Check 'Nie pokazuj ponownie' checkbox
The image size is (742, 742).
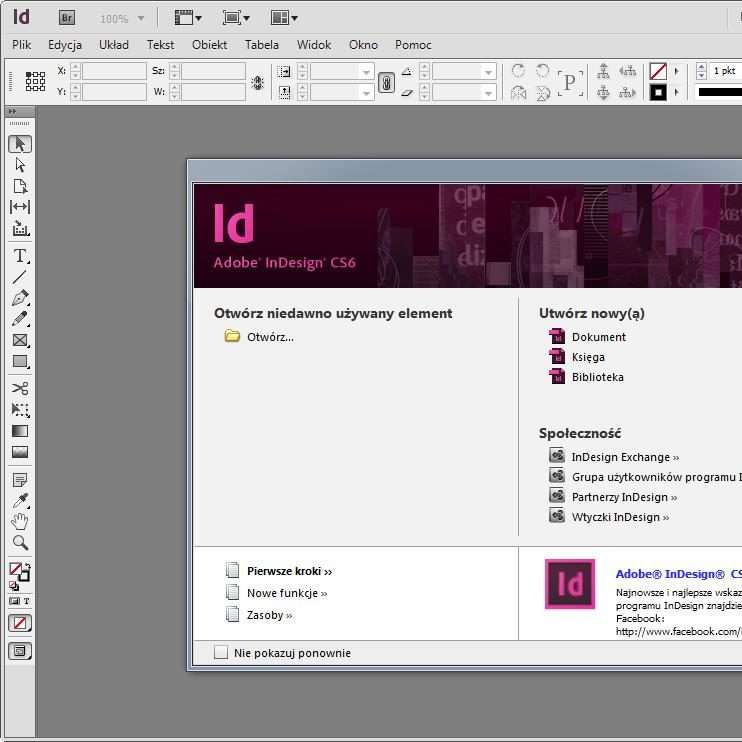(x=222, y=653)
